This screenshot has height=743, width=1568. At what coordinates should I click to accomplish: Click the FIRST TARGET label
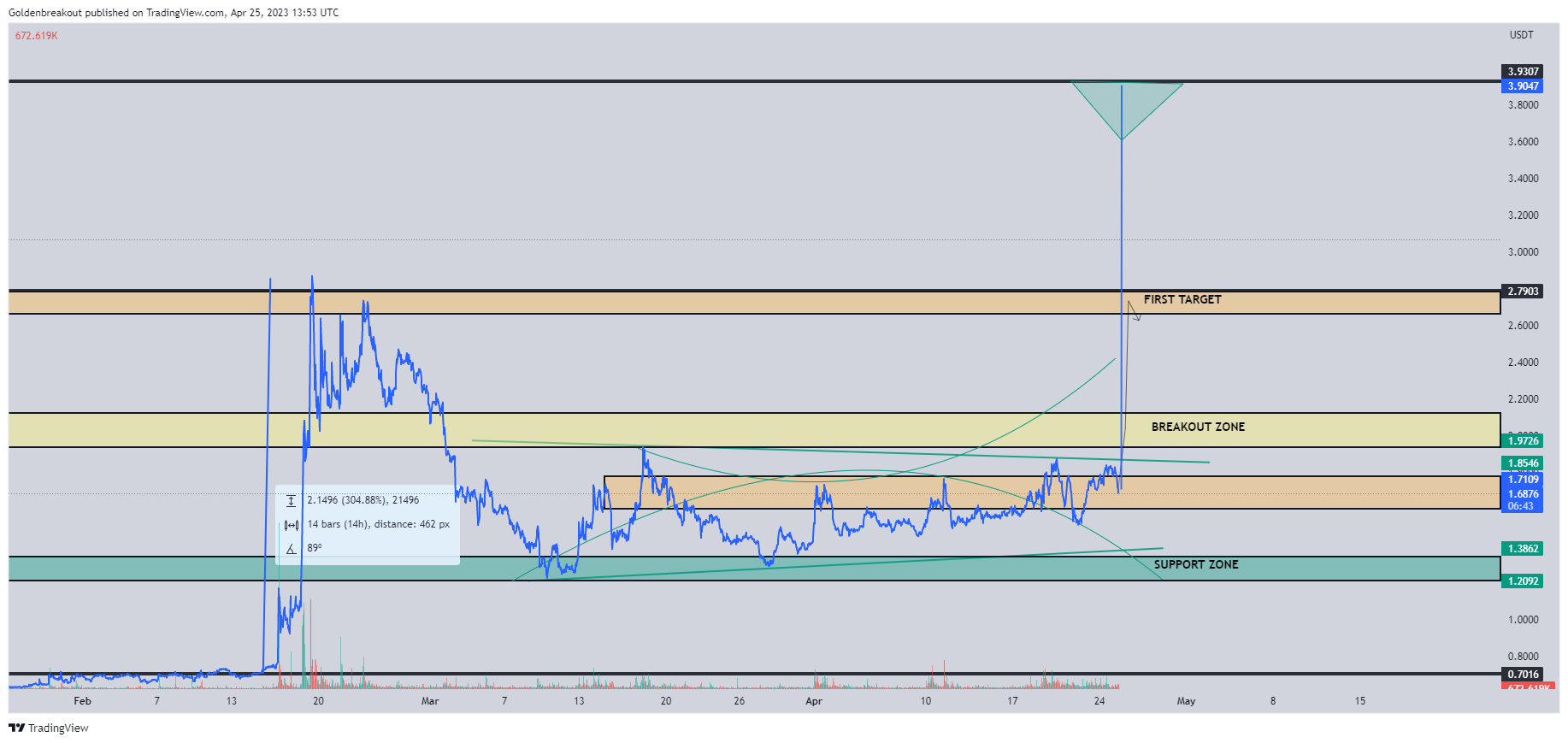(x=1182, y=299)
